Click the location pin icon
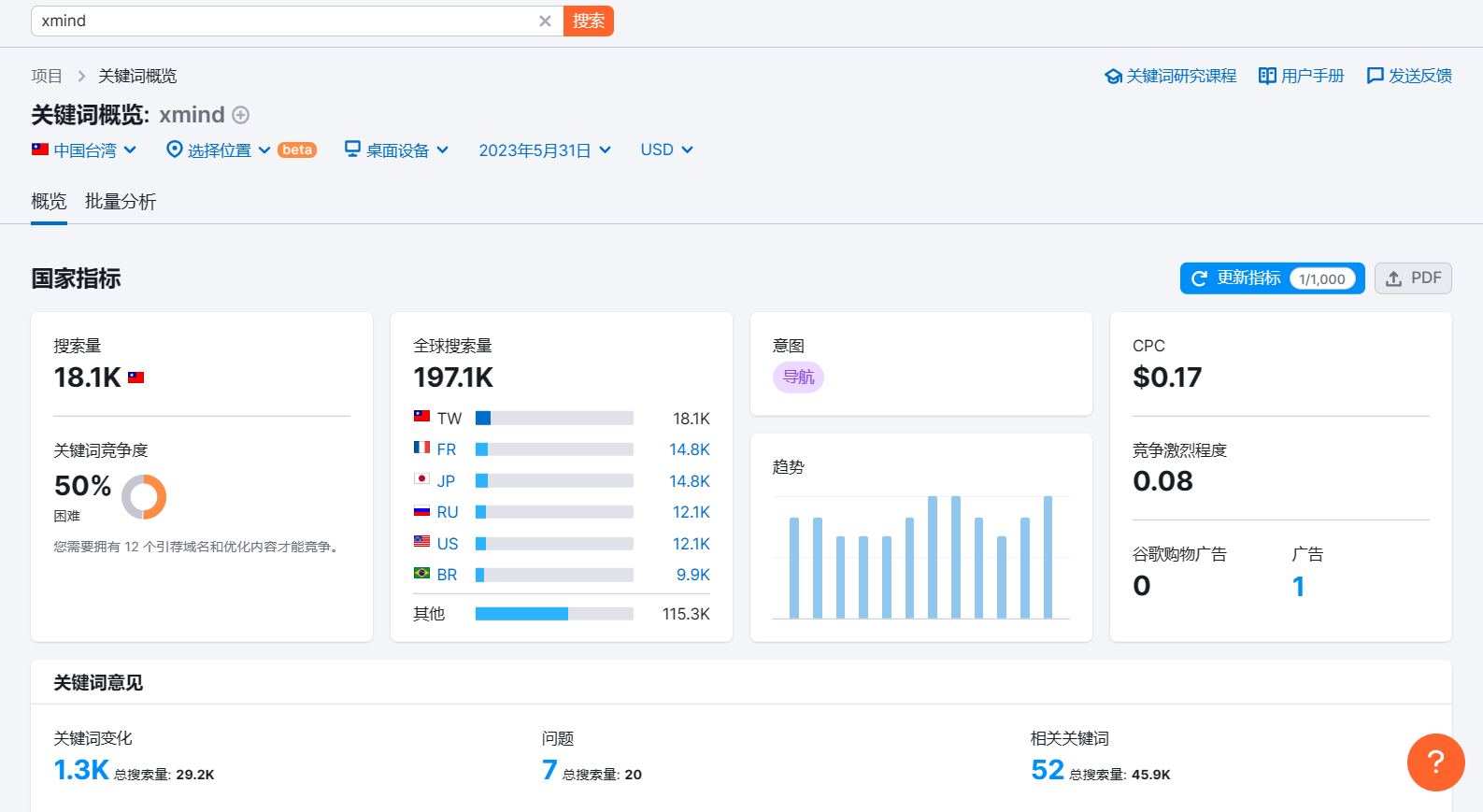Screen dimensions: 1483x812 tap(174, 150)
